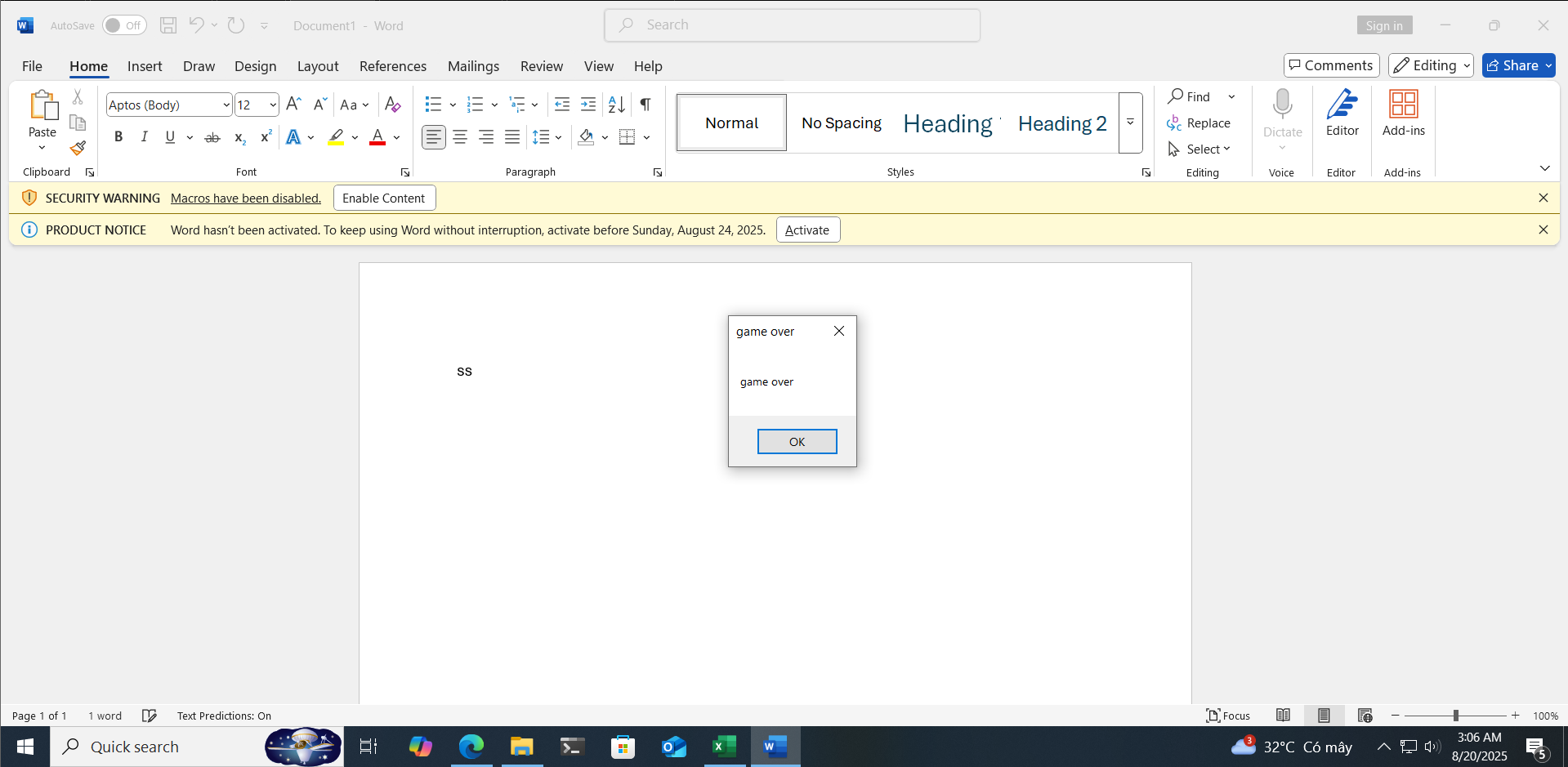This screenshot has height=767, width=1568.
Task: Open the Review tab
Action: (x=542, y=66)
